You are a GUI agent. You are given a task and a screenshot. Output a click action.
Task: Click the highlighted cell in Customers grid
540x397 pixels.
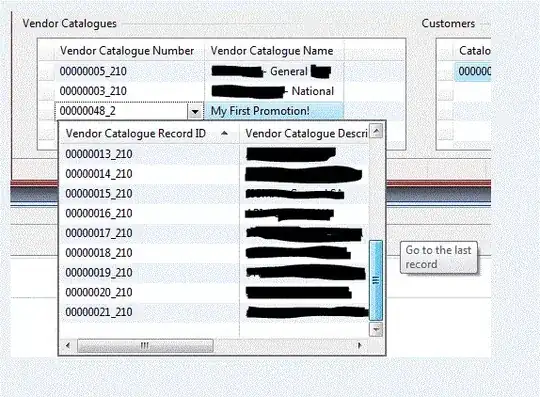(x=472, y=72)
